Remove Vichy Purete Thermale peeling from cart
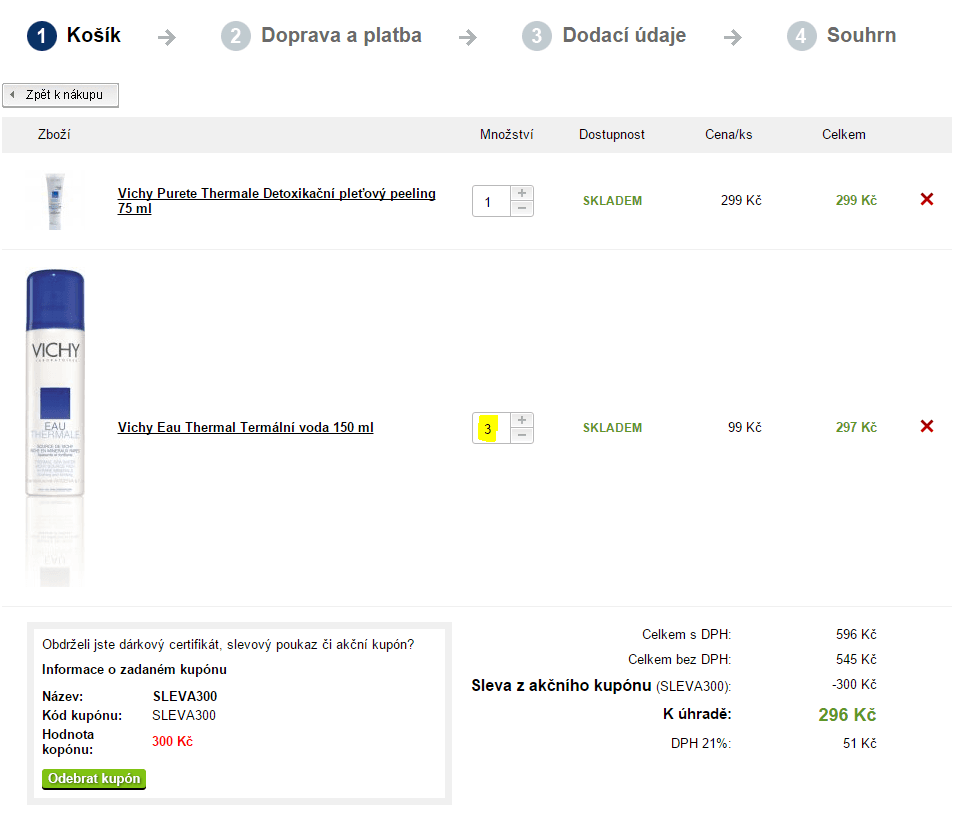Image resolution: width=963 pixels, height=819 pixels. click(x=927, y=200)
